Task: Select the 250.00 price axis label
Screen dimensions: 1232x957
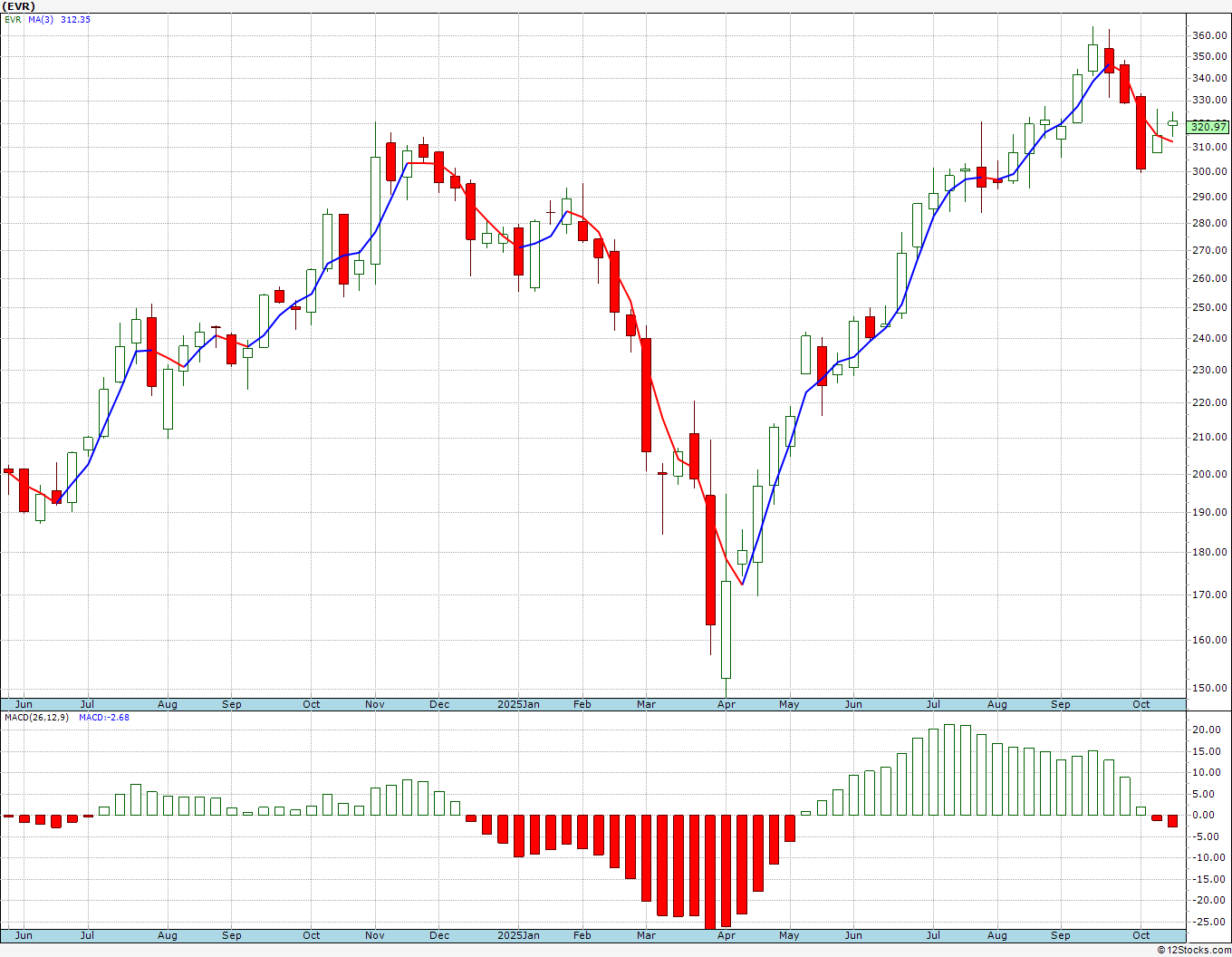Action: pyautogui.click(x=1210, y=307)
